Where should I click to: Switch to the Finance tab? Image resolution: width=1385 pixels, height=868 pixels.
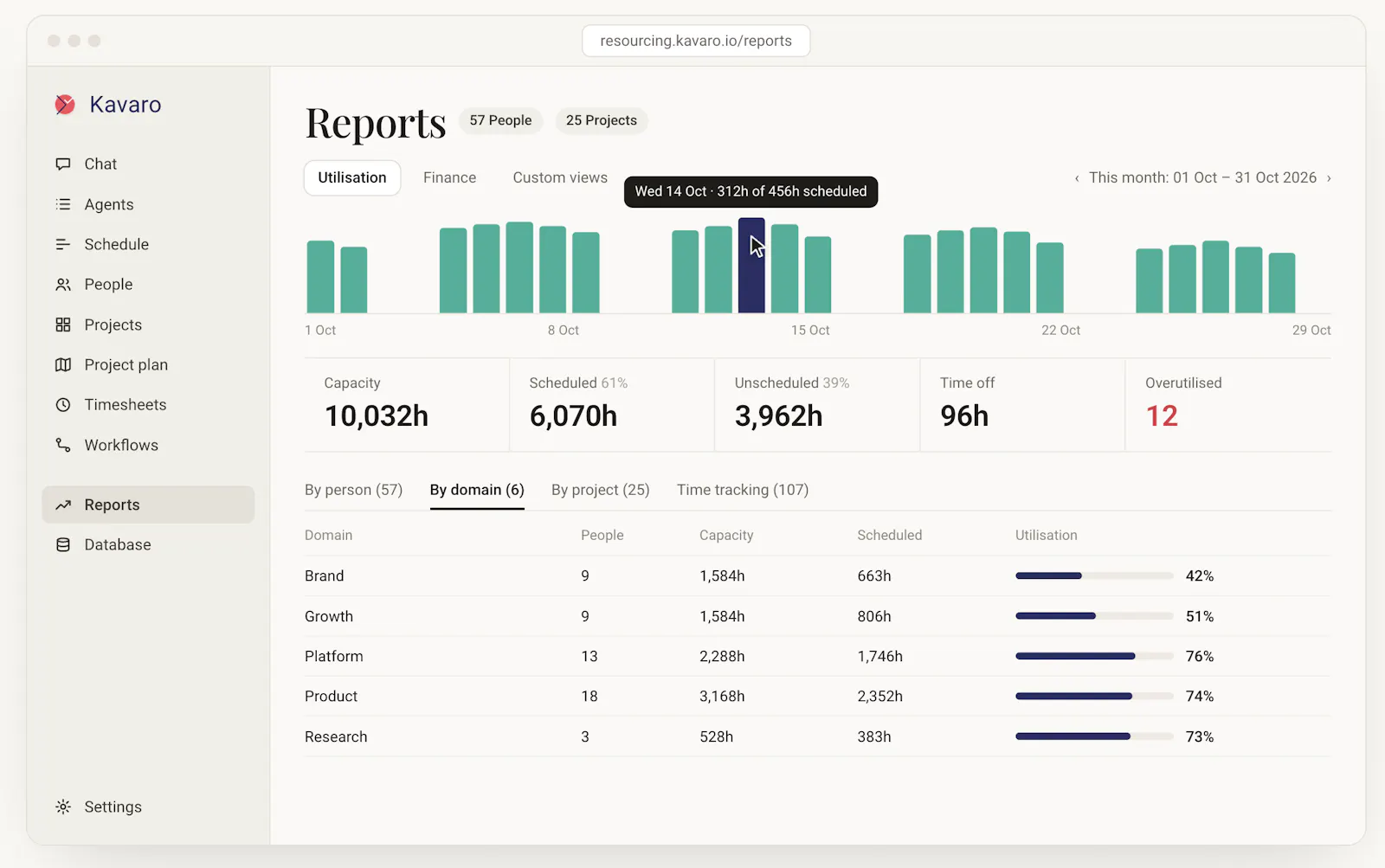coord(449,177)
